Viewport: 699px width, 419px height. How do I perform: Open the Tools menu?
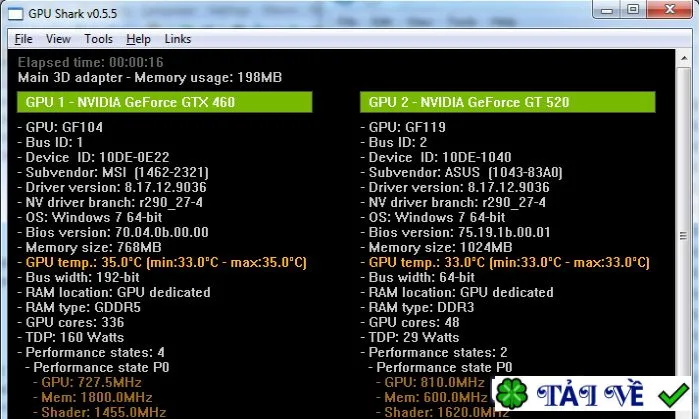99,39
